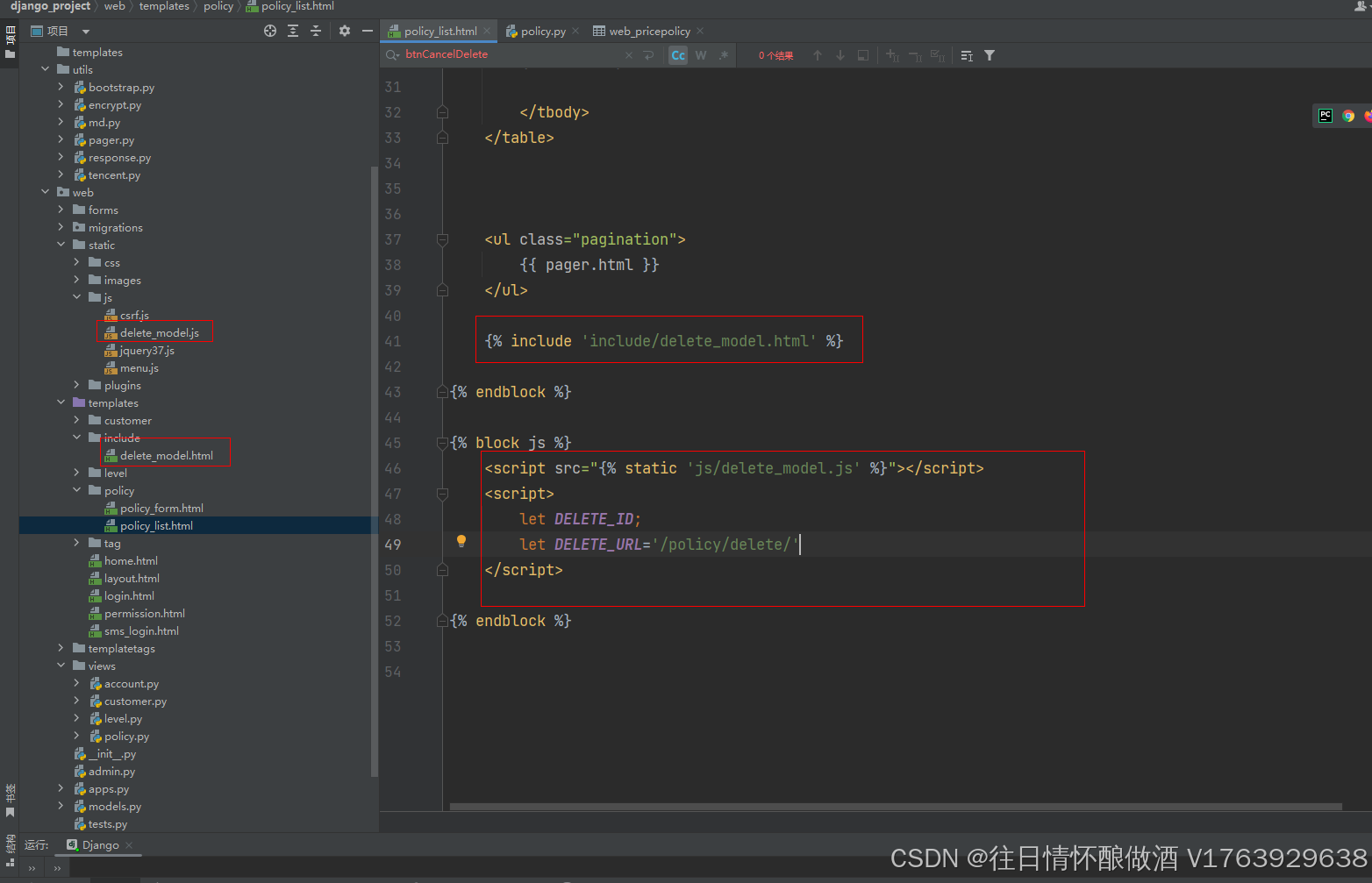Click the locate current file target icon

tap(270, 31)
